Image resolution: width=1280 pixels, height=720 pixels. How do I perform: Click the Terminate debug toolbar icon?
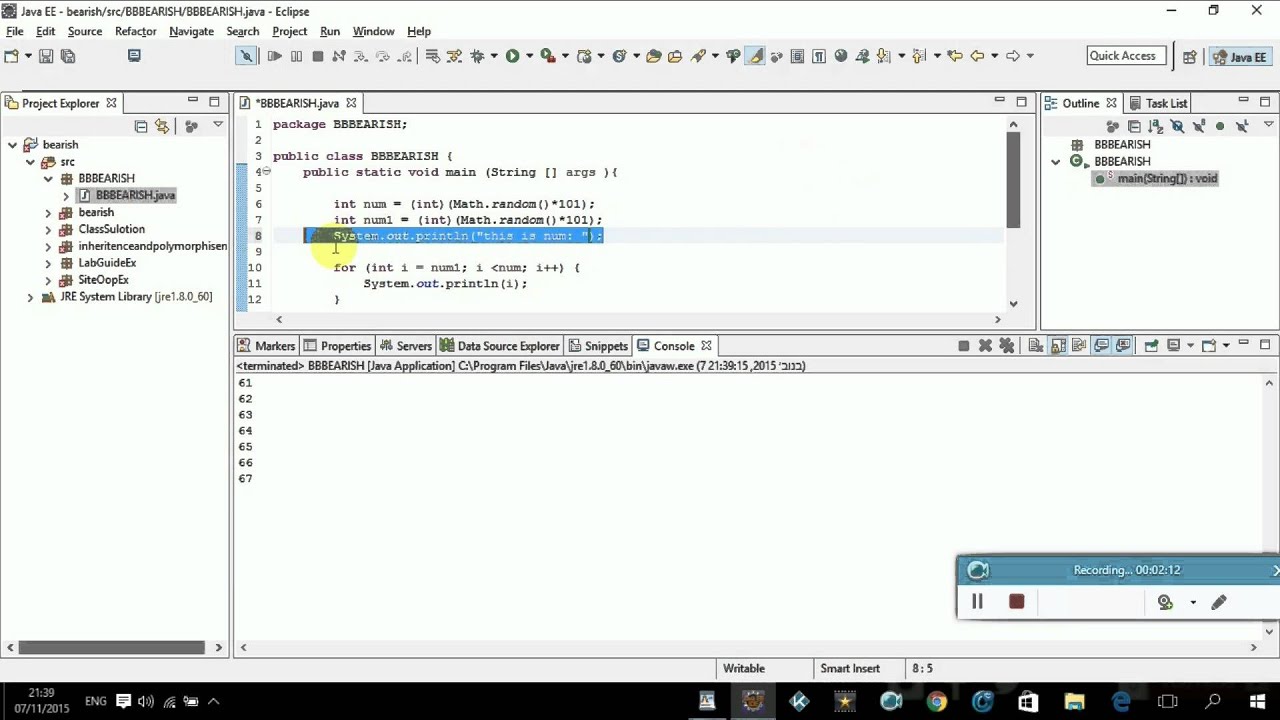click(x=318, y=56)
